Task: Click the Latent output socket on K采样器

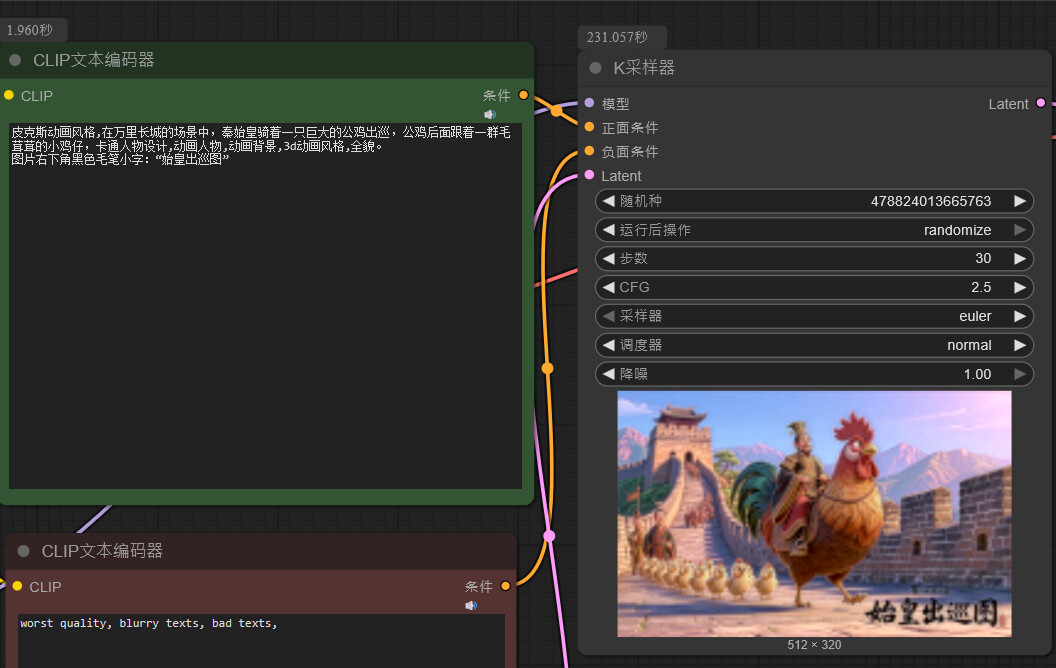Action: 1041,103
